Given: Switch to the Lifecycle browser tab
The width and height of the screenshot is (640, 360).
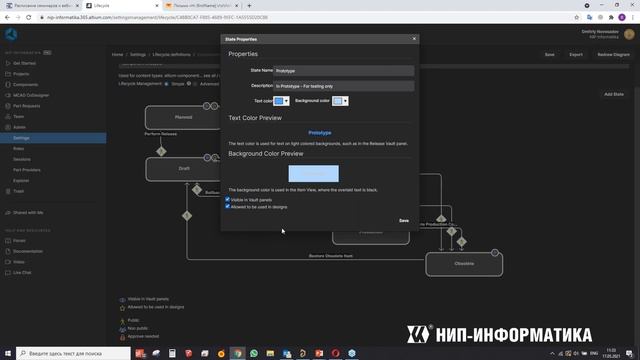Looking at the screenshot, I should [x=122, y=6].
